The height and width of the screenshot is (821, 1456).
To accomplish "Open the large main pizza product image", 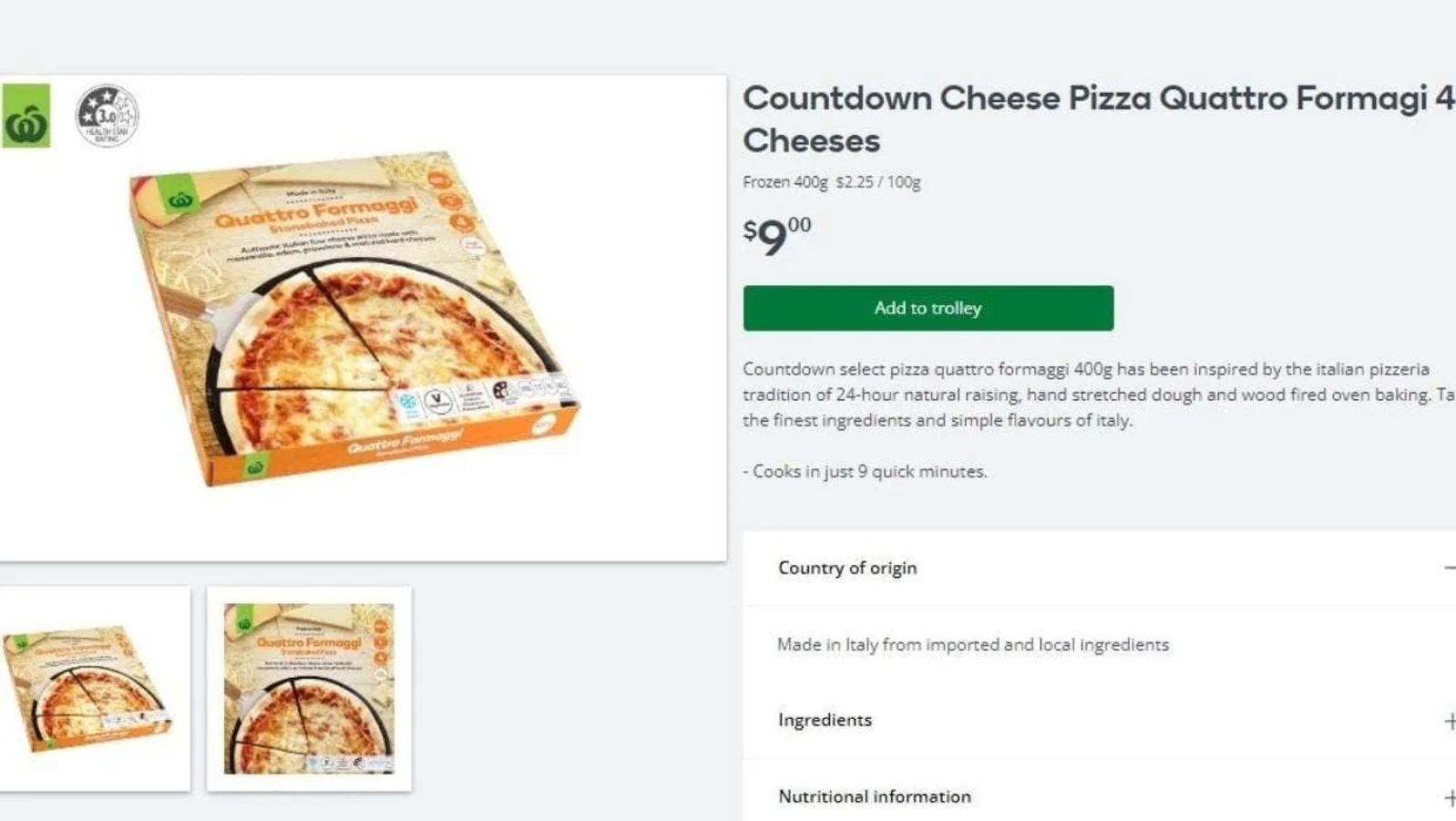I will [x=355, y=319].
